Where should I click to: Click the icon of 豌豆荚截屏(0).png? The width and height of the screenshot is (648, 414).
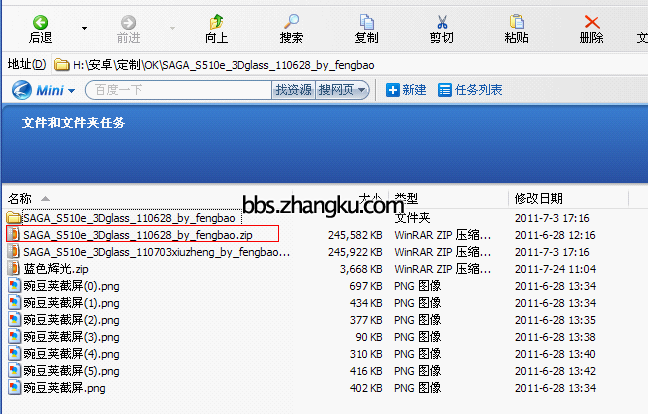click(14, 286)
